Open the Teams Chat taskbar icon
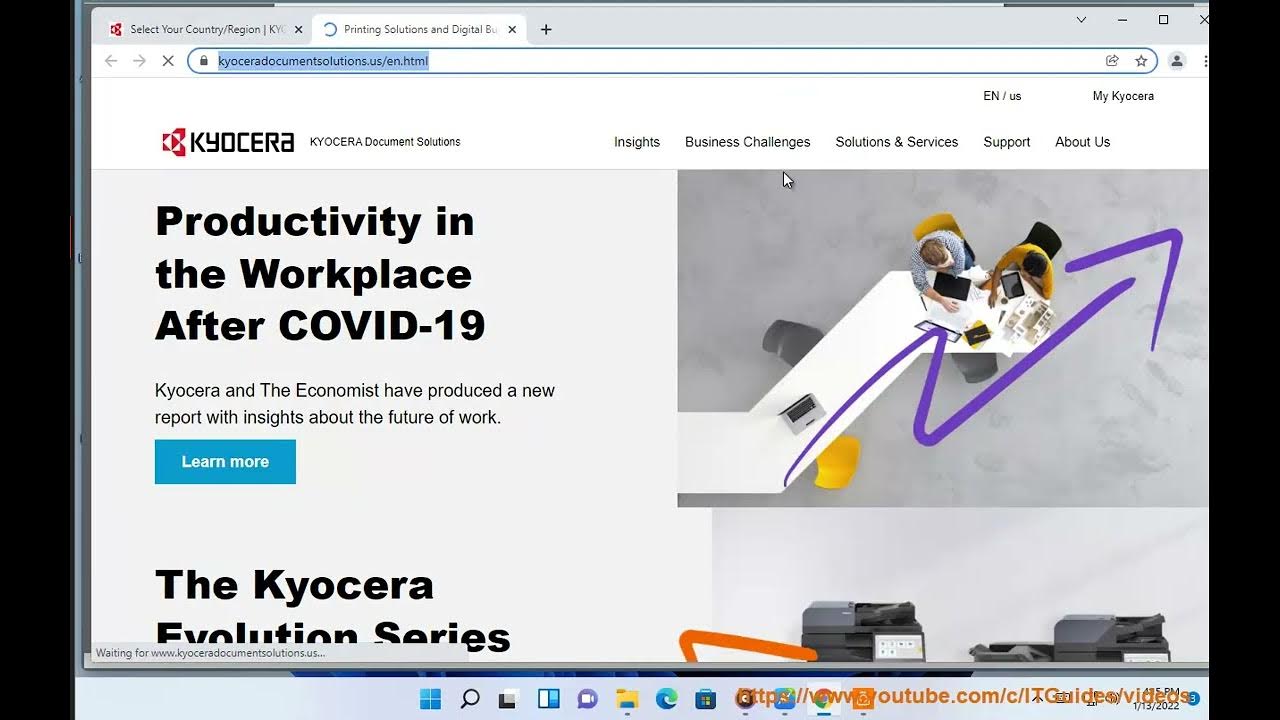 (x=588, y=699)
